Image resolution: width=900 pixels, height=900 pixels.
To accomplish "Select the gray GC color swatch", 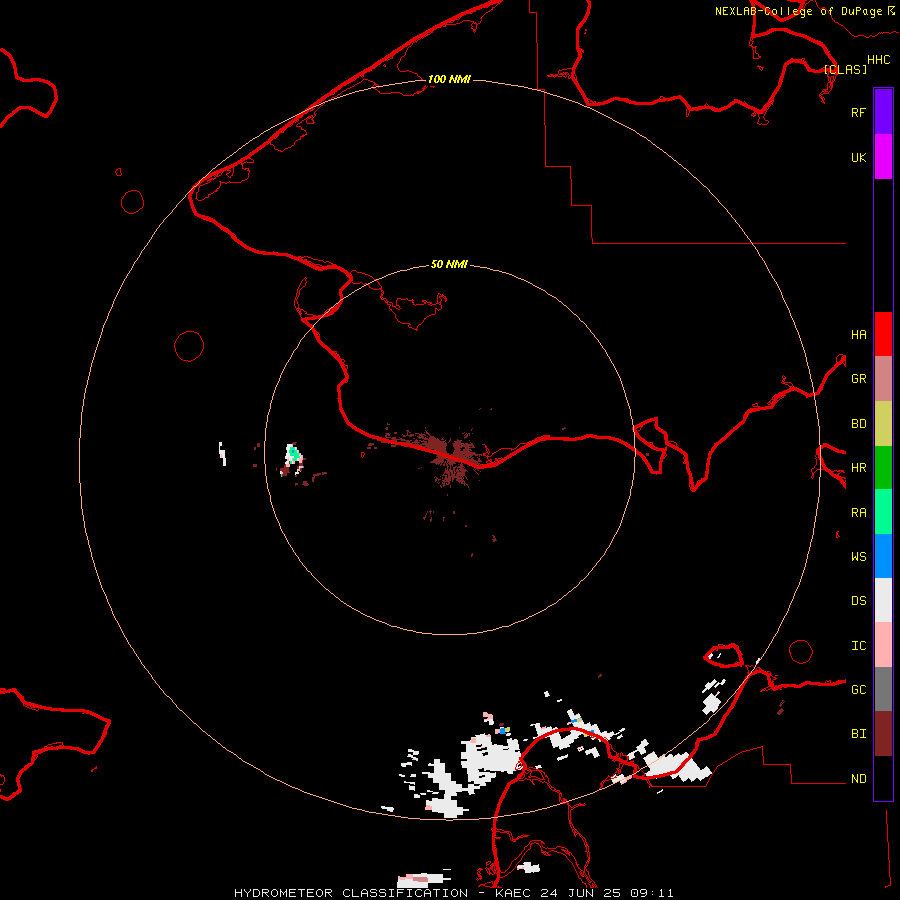I will point(883,689).
